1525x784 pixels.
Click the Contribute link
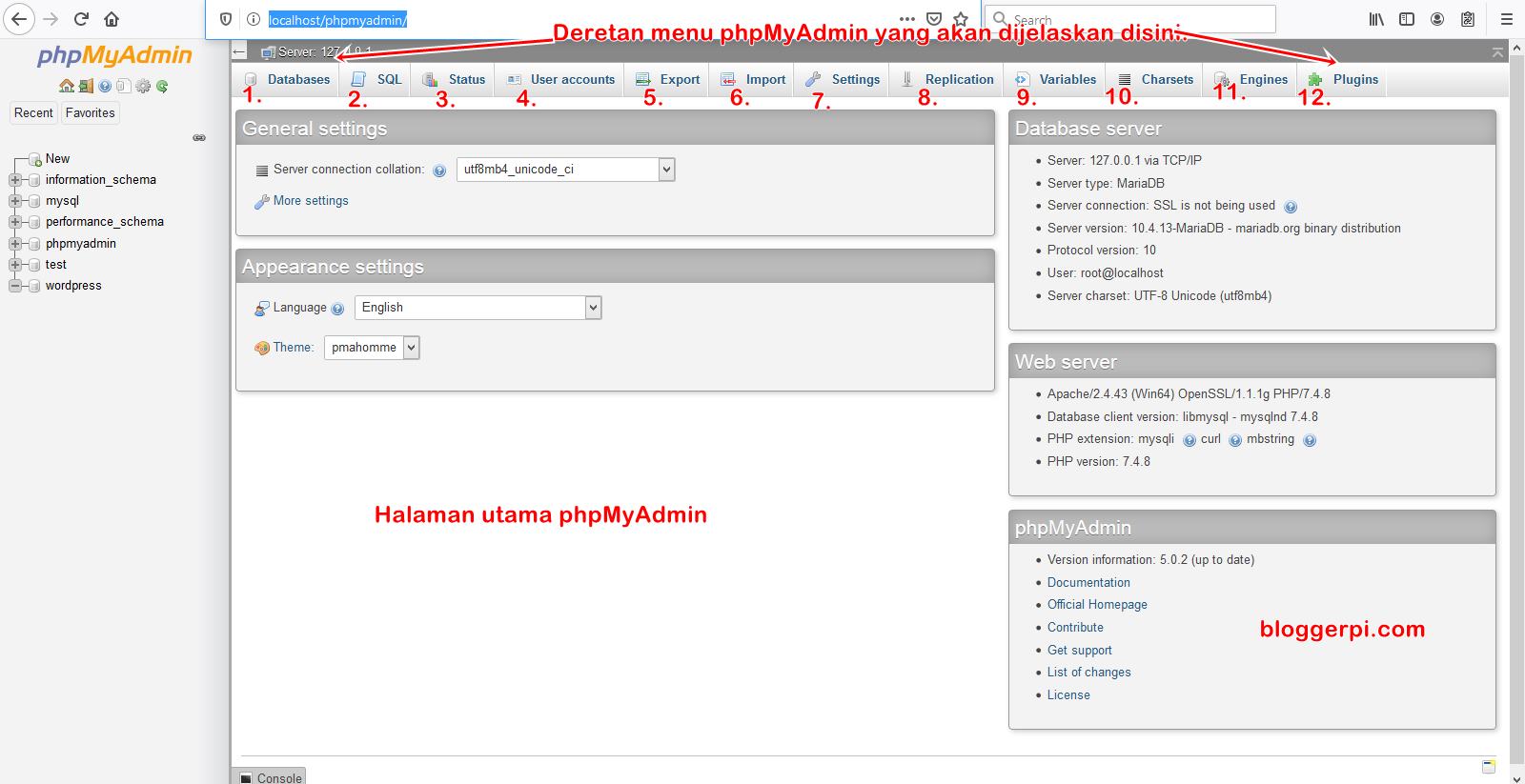[1075, 628]
